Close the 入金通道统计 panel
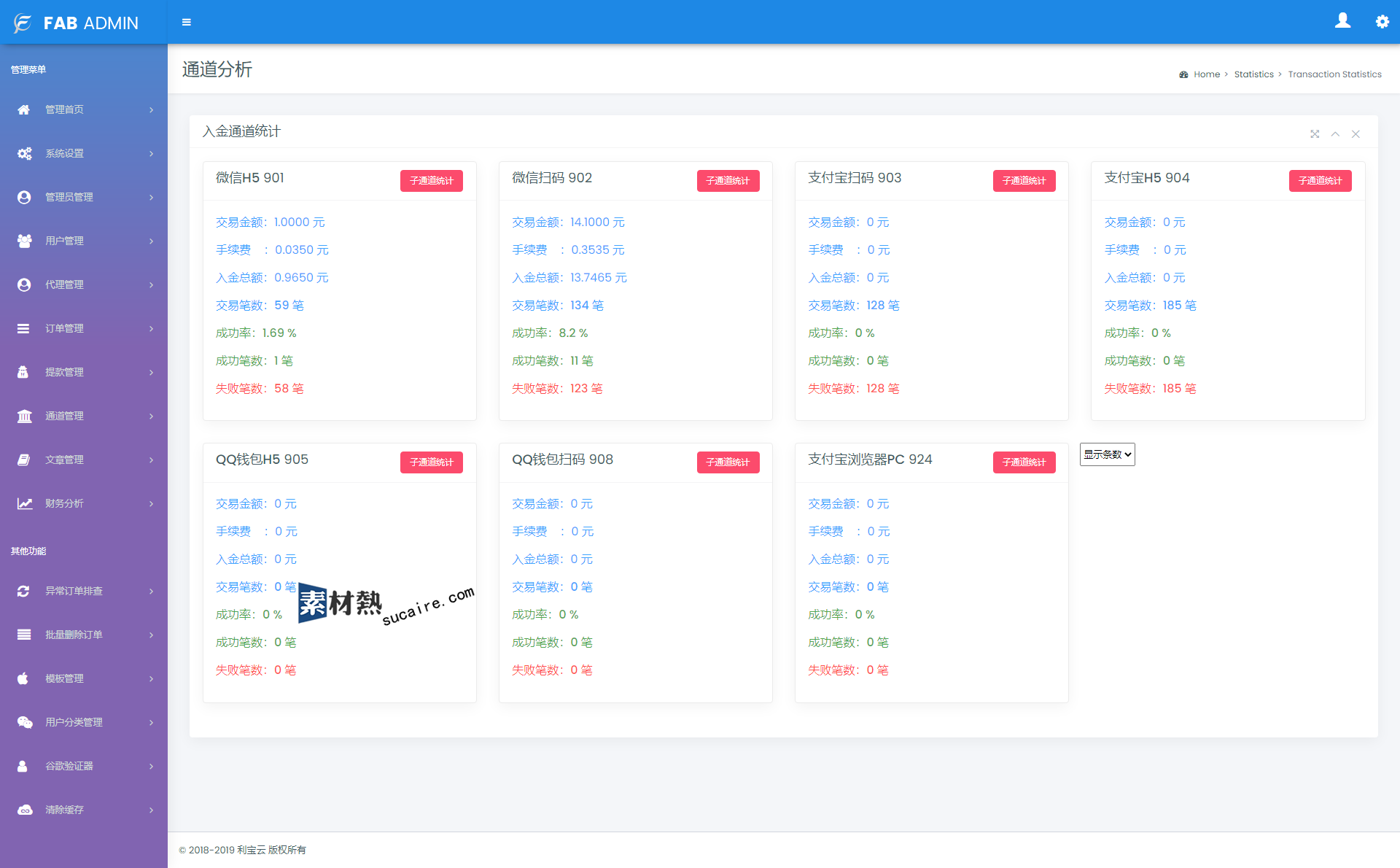This screenshot has width=1400, height=868. pos(1356,134)
